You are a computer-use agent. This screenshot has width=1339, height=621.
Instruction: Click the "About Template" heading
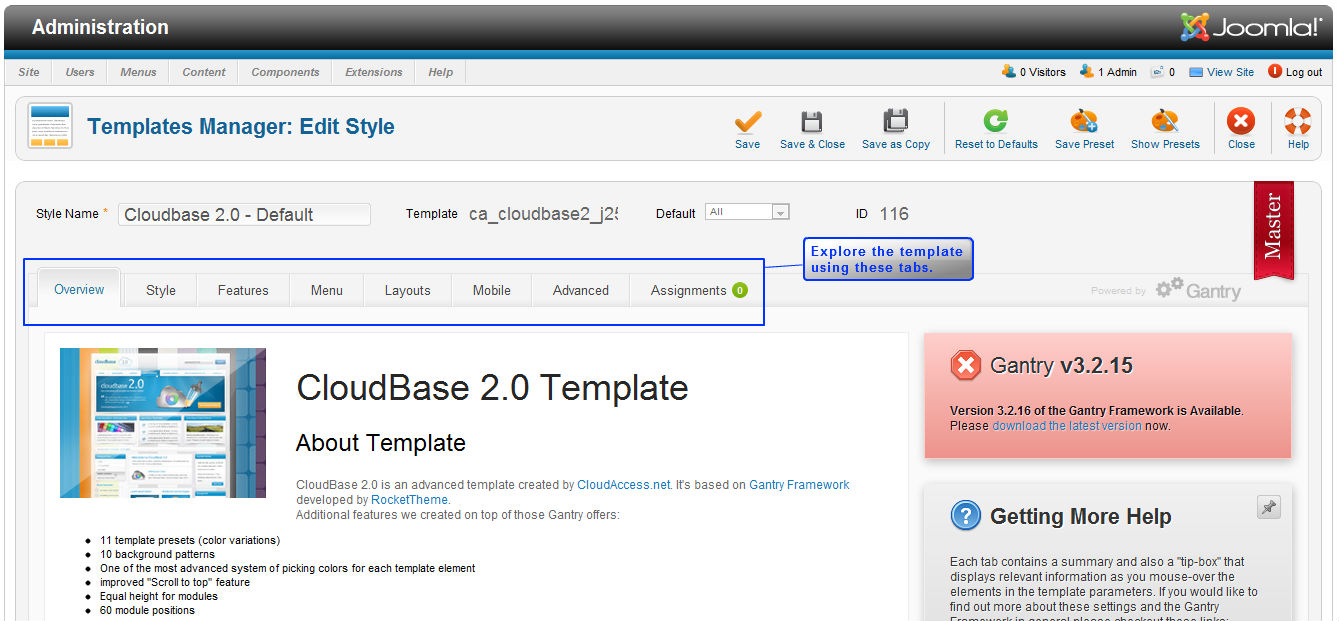pyautogui.click(x=381, y=443)
